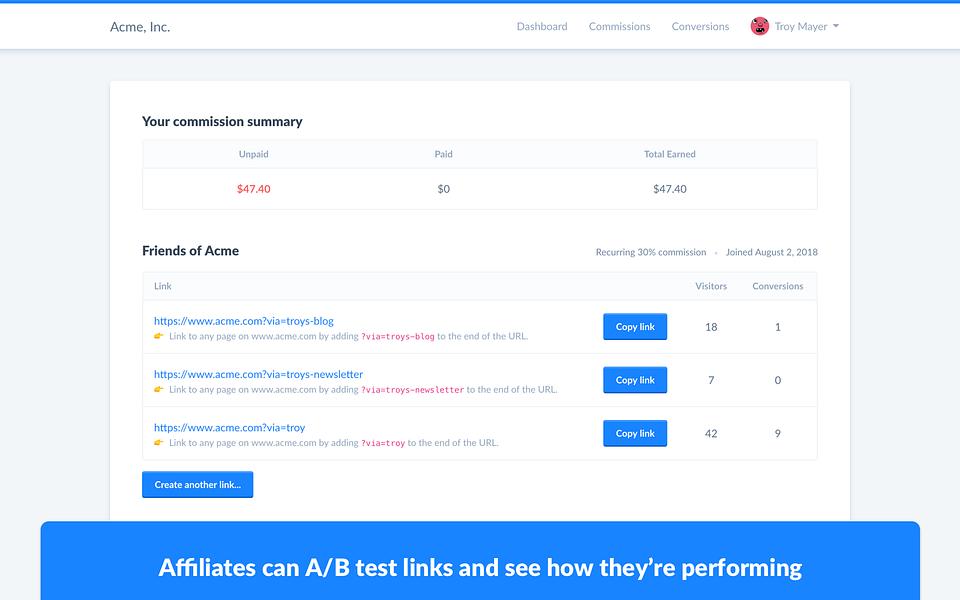Click pointing hand icon under via=troy link
Screen dimensions: 960x600
click(x=159, y=443)
